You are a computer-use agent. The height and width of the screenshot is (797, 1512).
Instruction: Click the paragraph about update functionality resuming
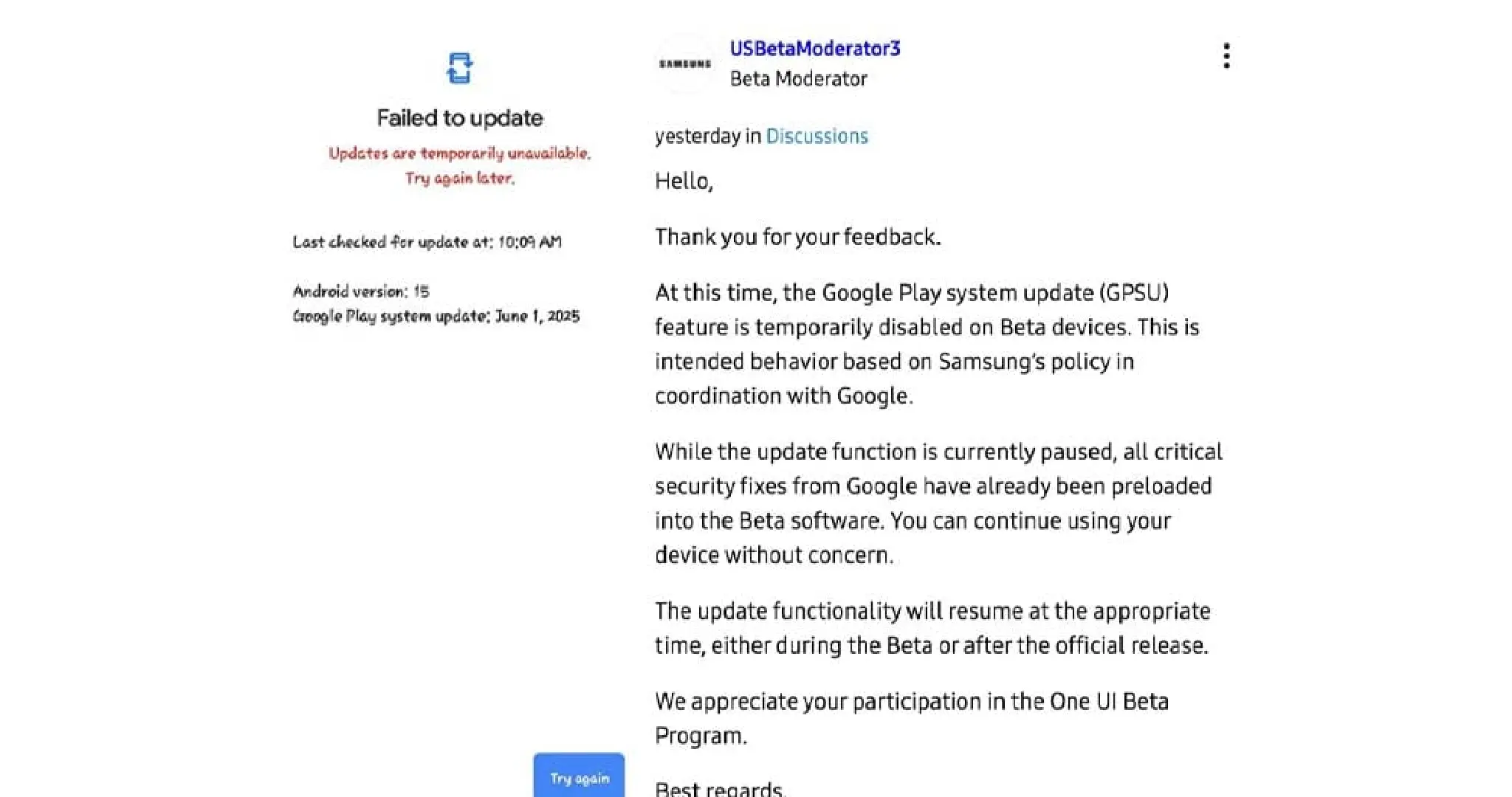pyautogui.click(x=932, y=628)
